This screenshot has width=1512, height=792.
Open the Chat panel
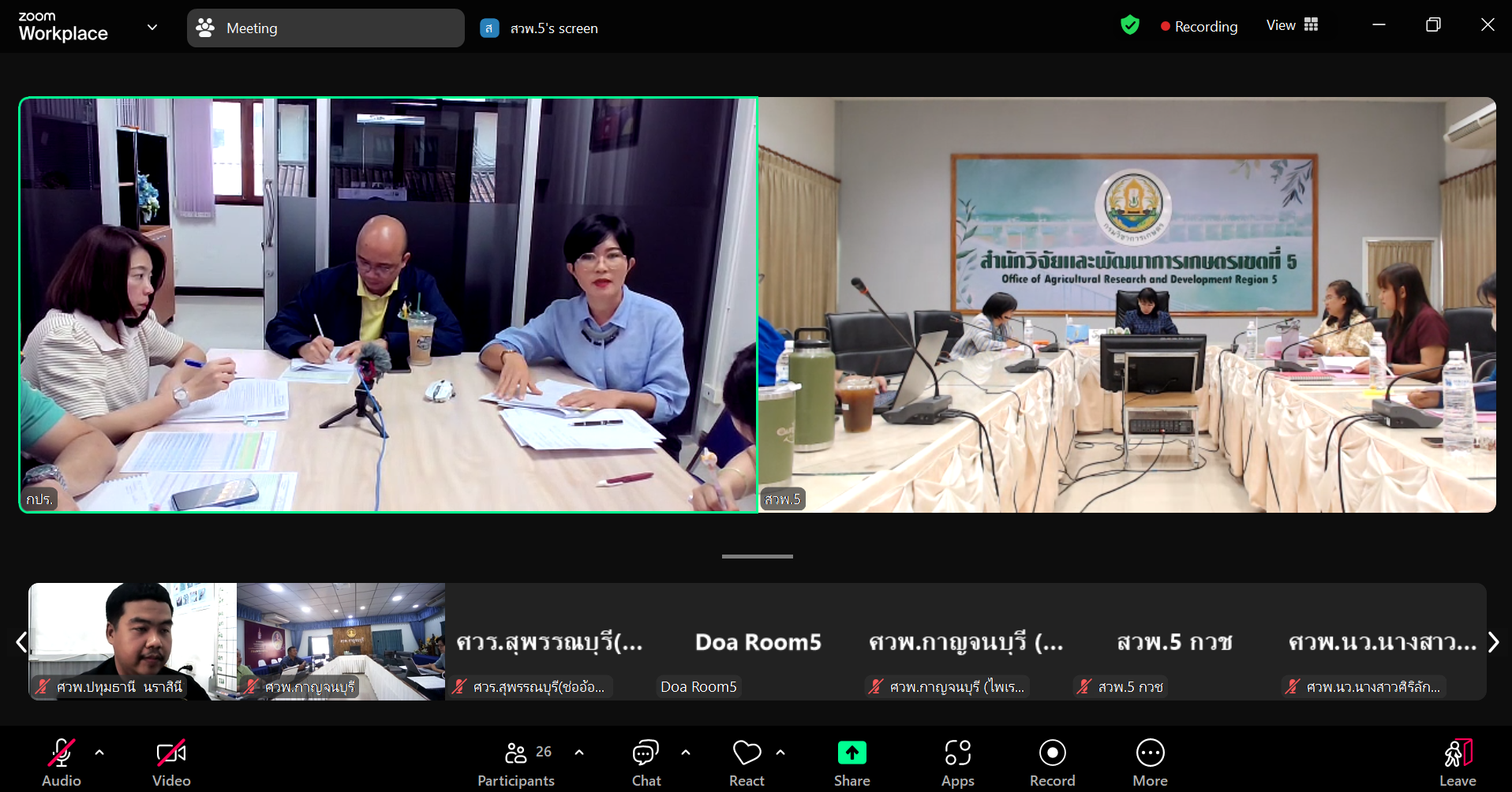[646, 762]
